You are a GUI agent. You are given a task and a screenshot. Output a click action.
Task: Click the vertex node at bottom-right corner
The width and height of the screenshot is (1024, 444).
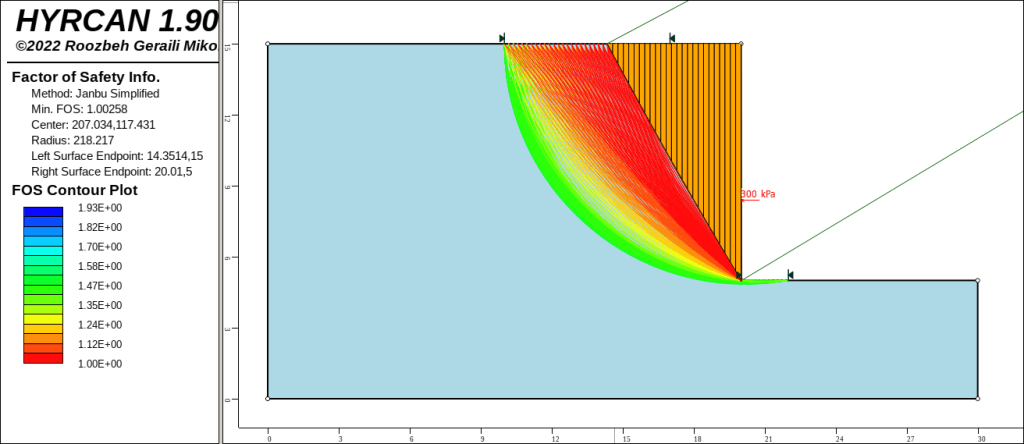coord(977,398)
